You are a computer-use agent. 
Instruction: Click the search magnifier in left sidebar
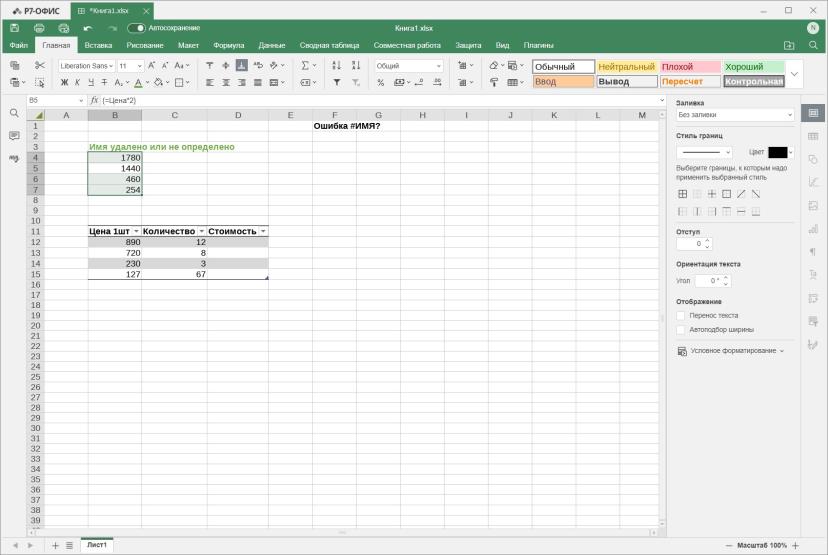14,113
